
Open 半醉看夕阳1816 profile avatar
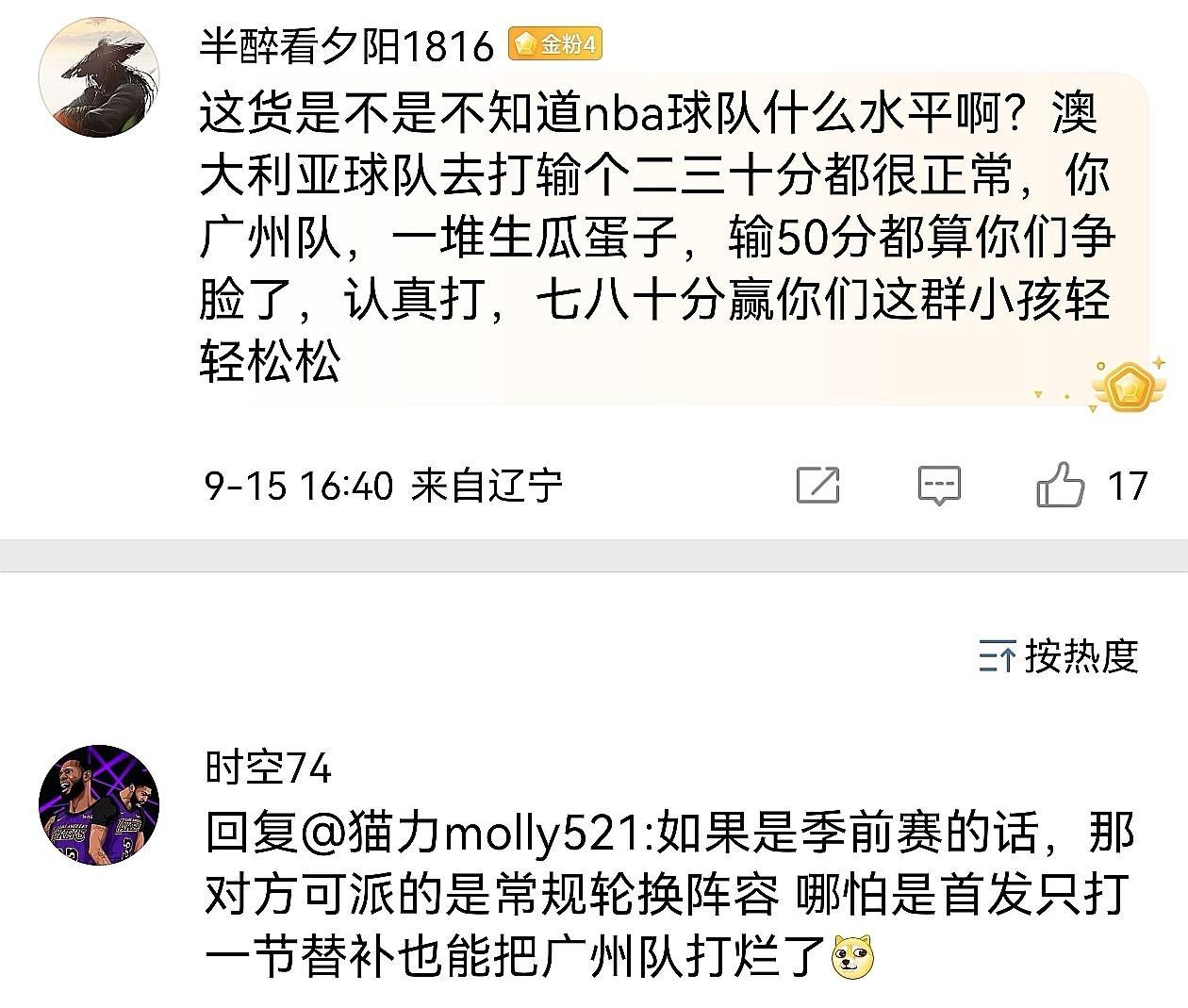(x=99, y=77)
